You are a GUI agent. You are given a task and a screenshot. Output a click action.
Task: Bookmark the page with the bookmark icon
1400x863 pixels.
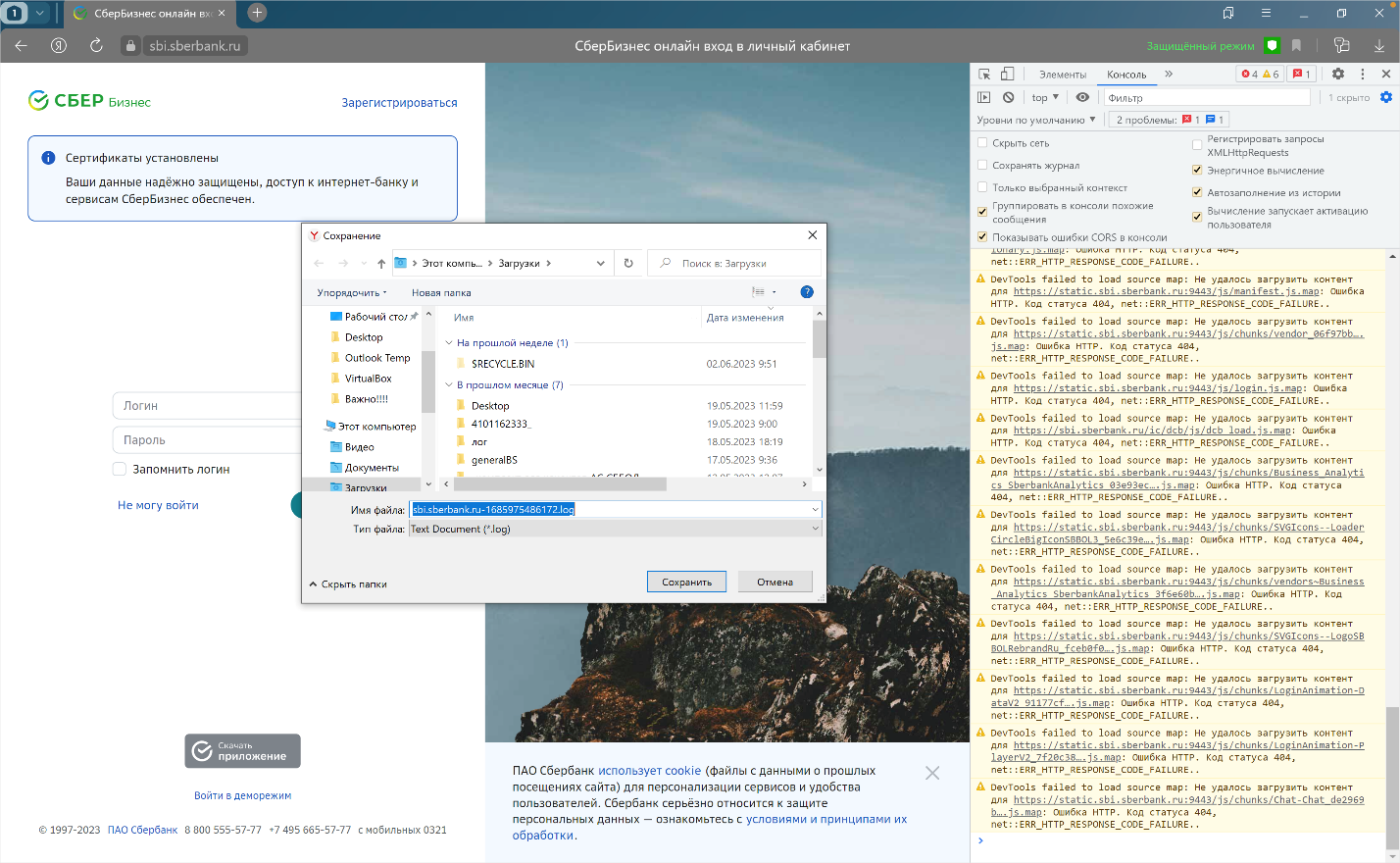tap(1297, 45)
